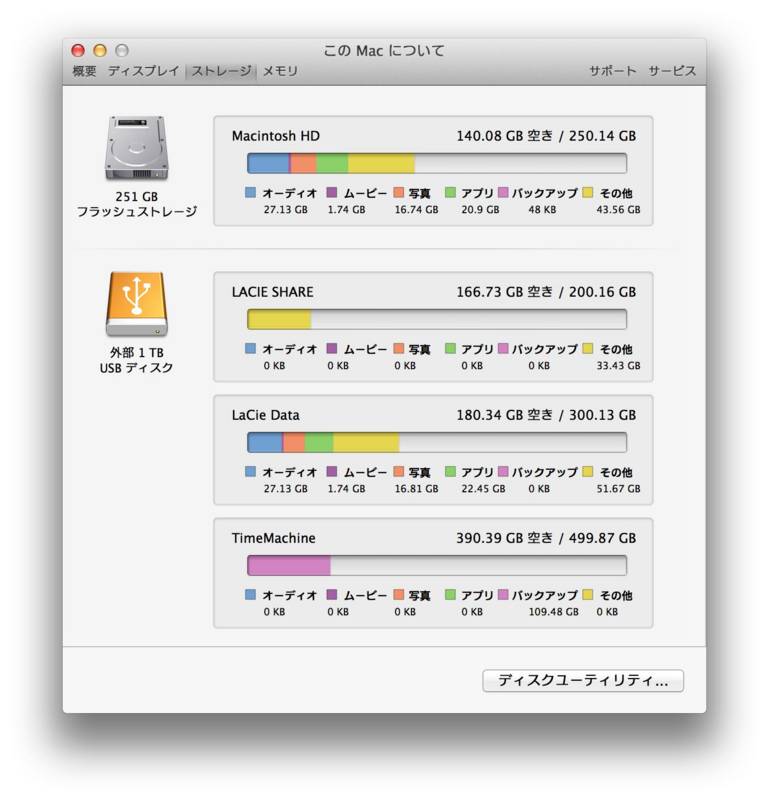Click the TimeMachine storage usage bar
This screenshot has width=769, height=800.
(x=437, y=565)
